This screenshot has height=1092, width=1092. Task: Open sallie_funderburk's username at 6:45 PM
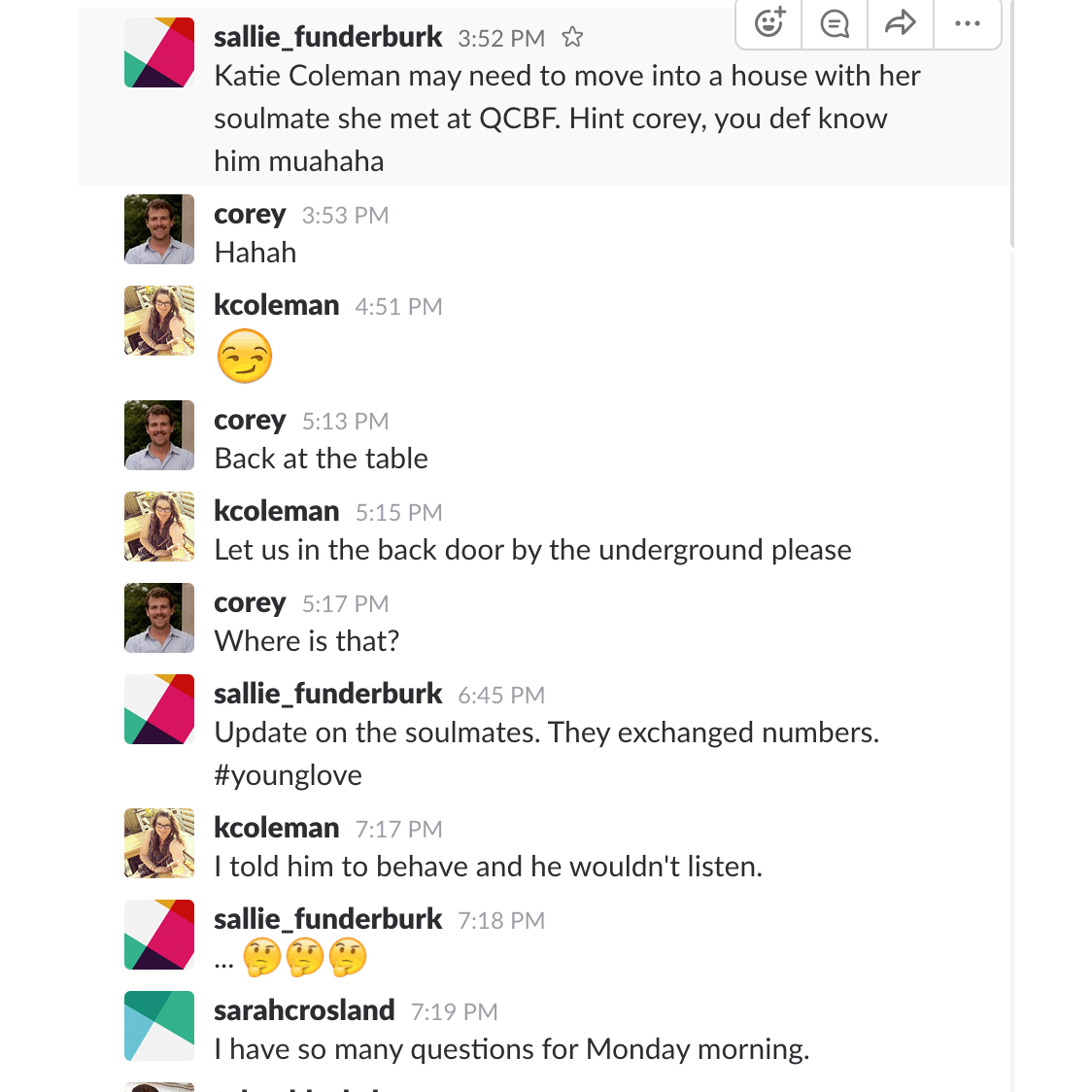point(328,694)
